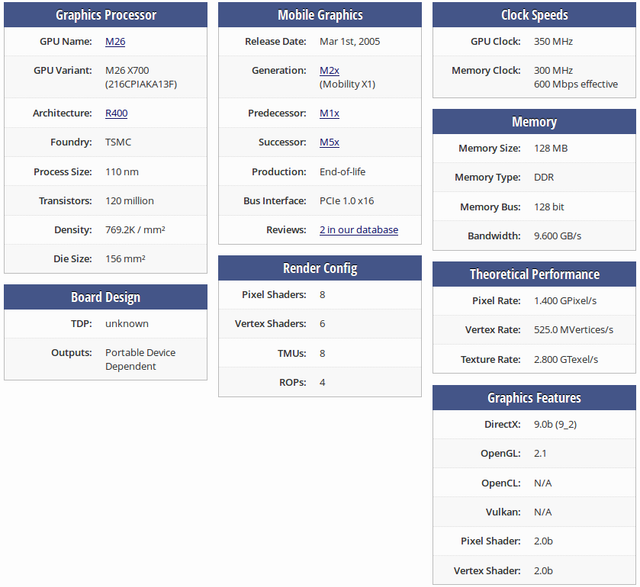Click the memory clock value '300 MHz'
Screen dimensions: 640x587
553,71
